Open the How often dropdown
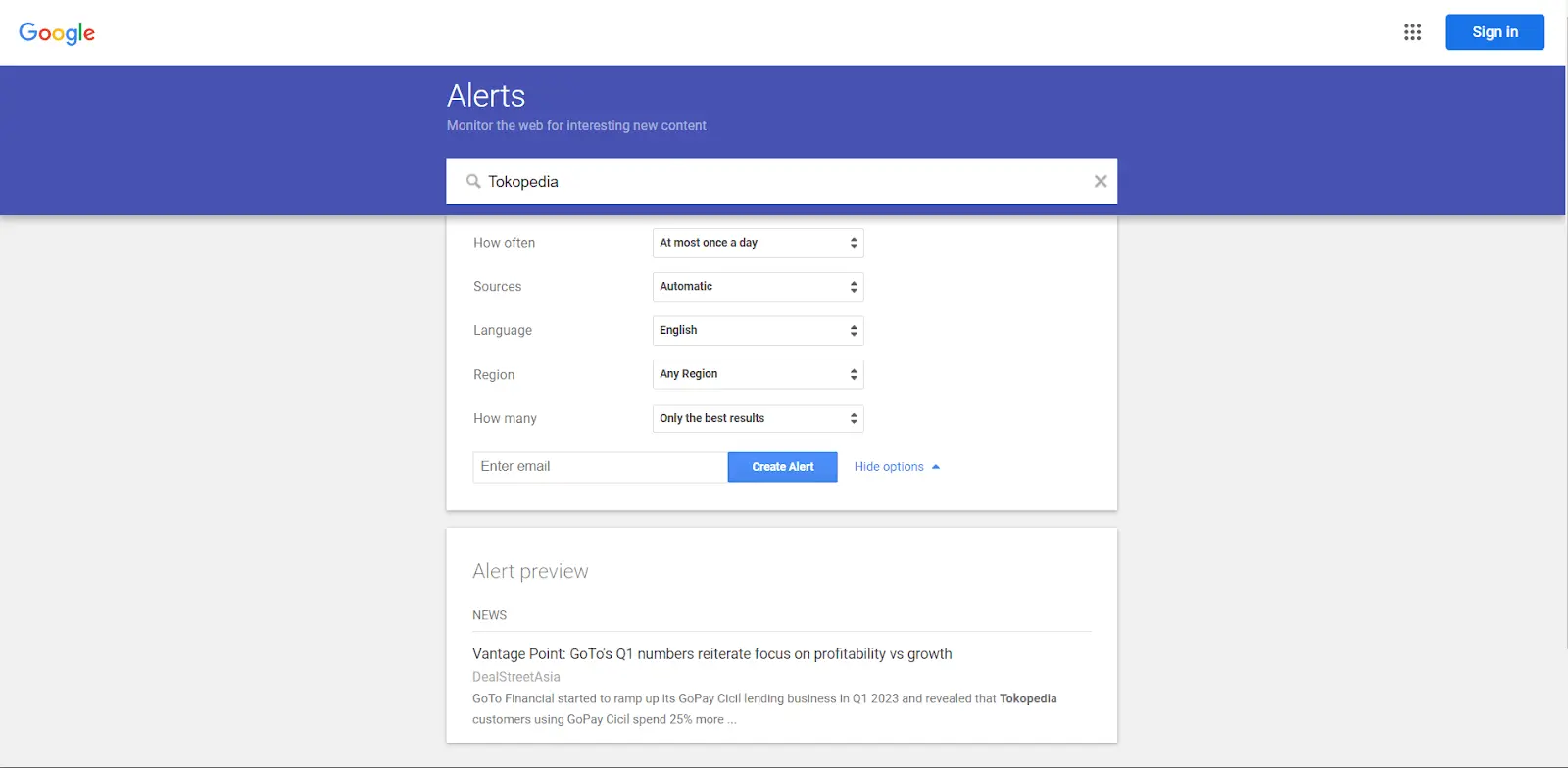 pyautogui.click(x=758, y=243)
